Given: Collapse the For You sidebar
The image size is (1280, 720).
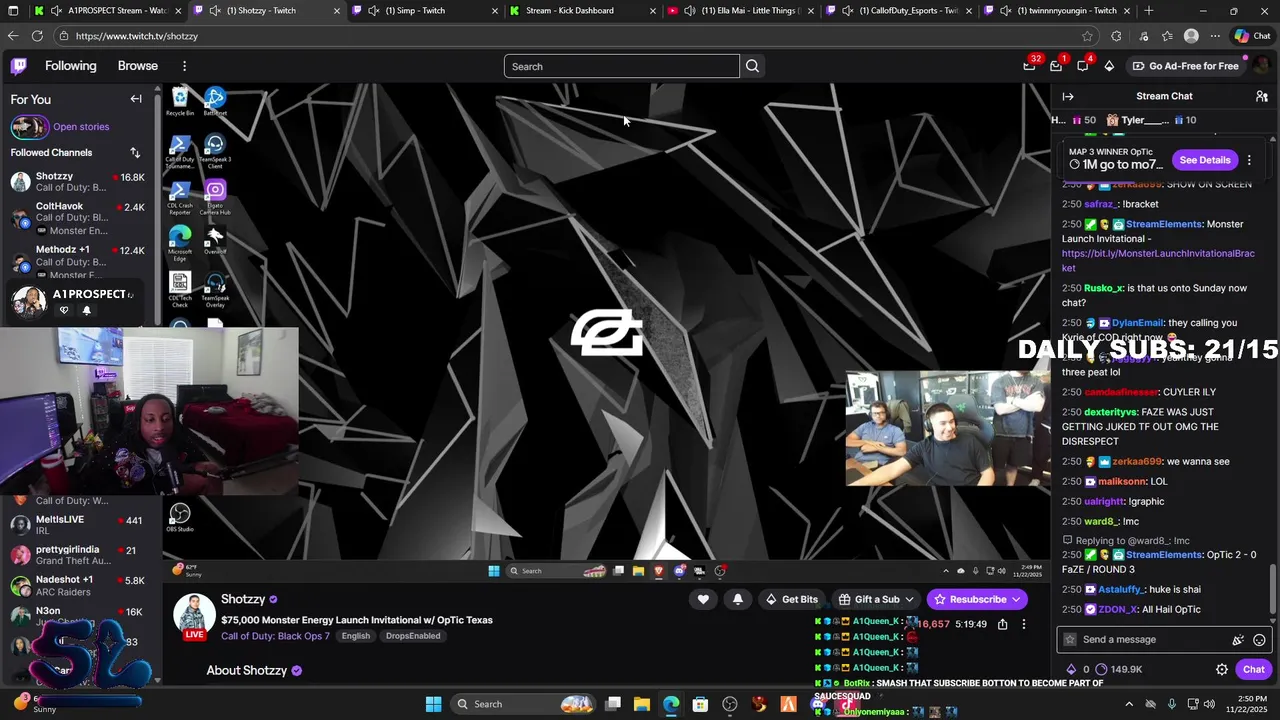Looking at the screenshot, I should (x=136, y=99).
